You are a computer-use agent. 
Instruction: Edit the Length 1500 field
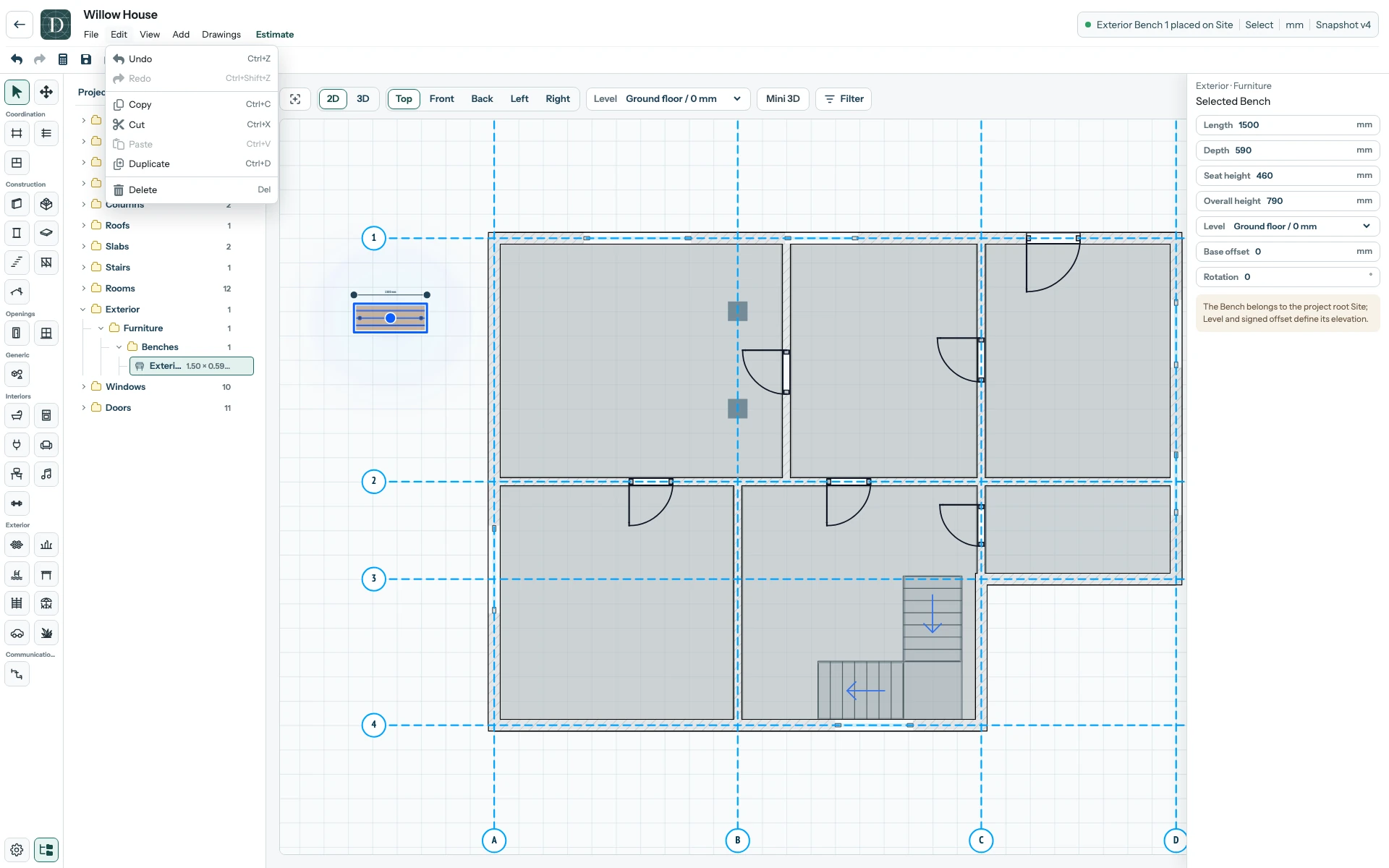[x=1288, y=125]
